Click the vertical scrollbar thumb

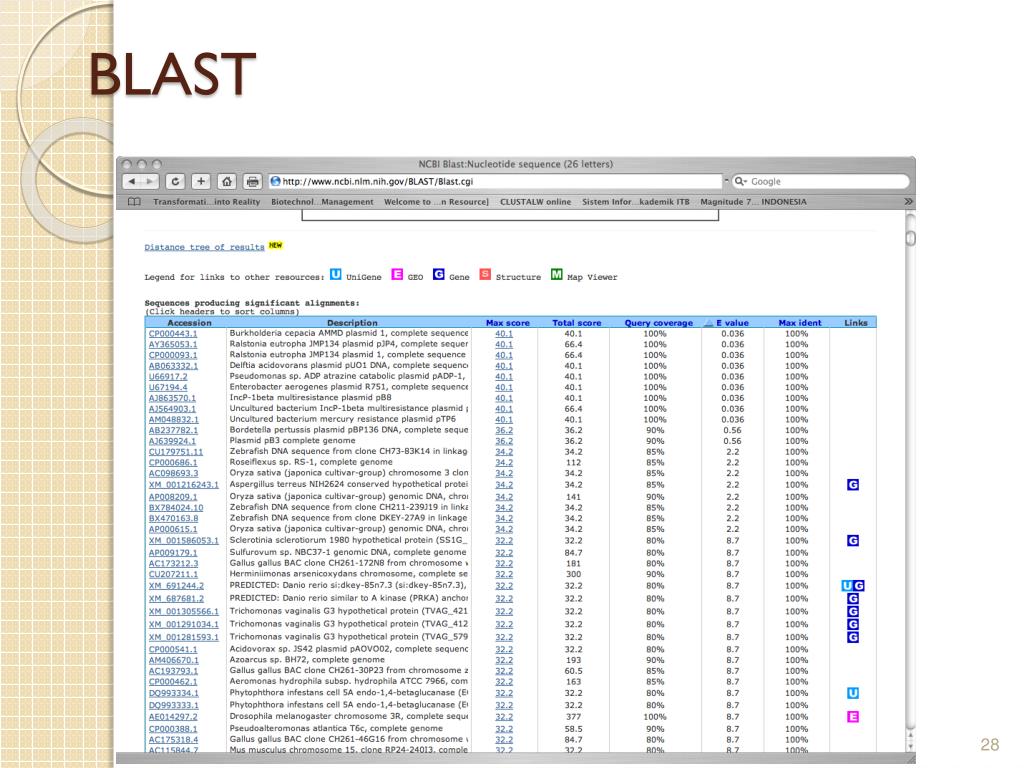(910, 238)
